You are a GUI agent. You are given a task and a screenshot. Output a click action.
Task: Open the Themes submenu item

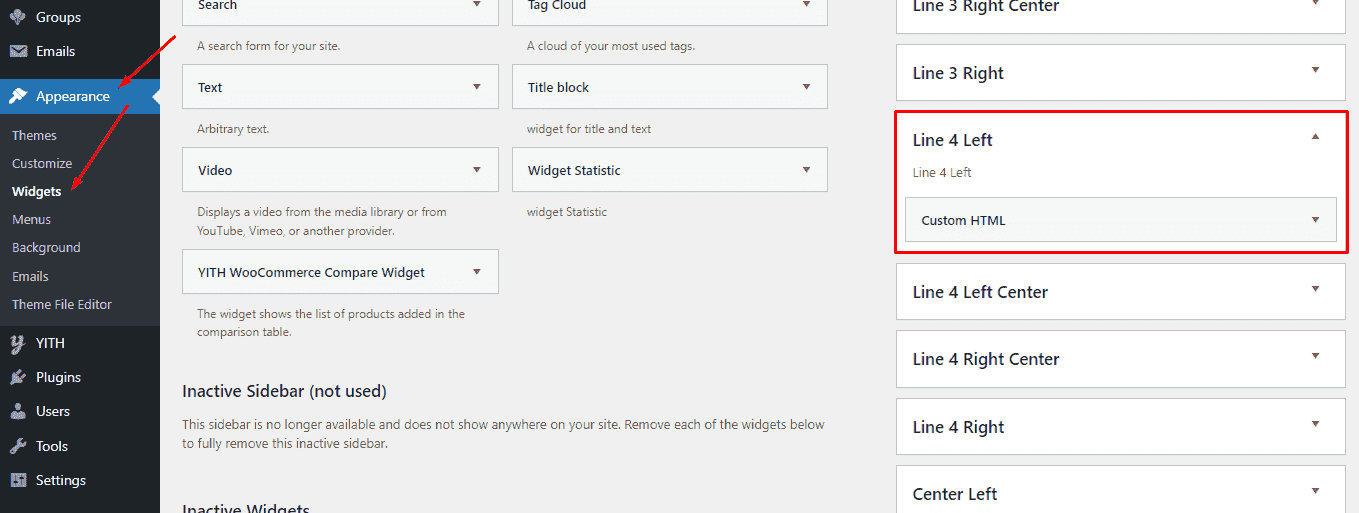pos(34,135)
